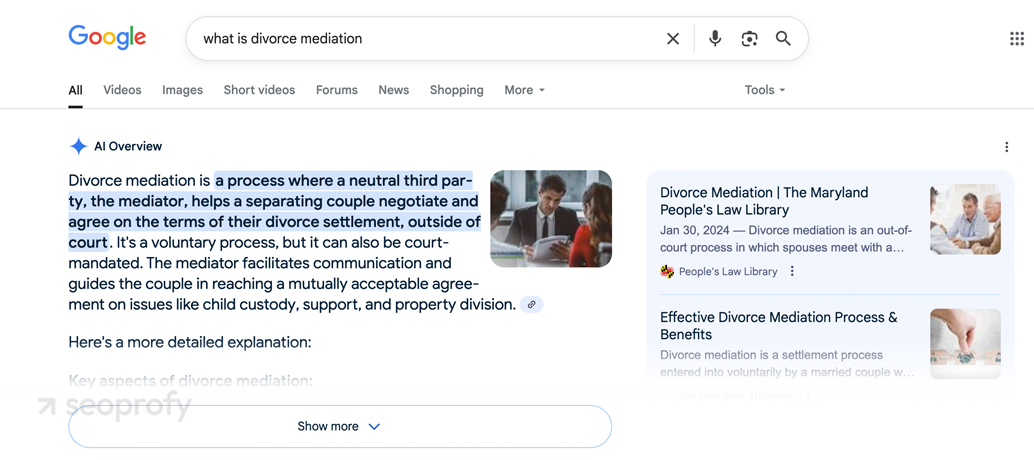Viewport: 1034px width, 460px height.
Task: Go to the Forums tab
Action: pos(336,90)
